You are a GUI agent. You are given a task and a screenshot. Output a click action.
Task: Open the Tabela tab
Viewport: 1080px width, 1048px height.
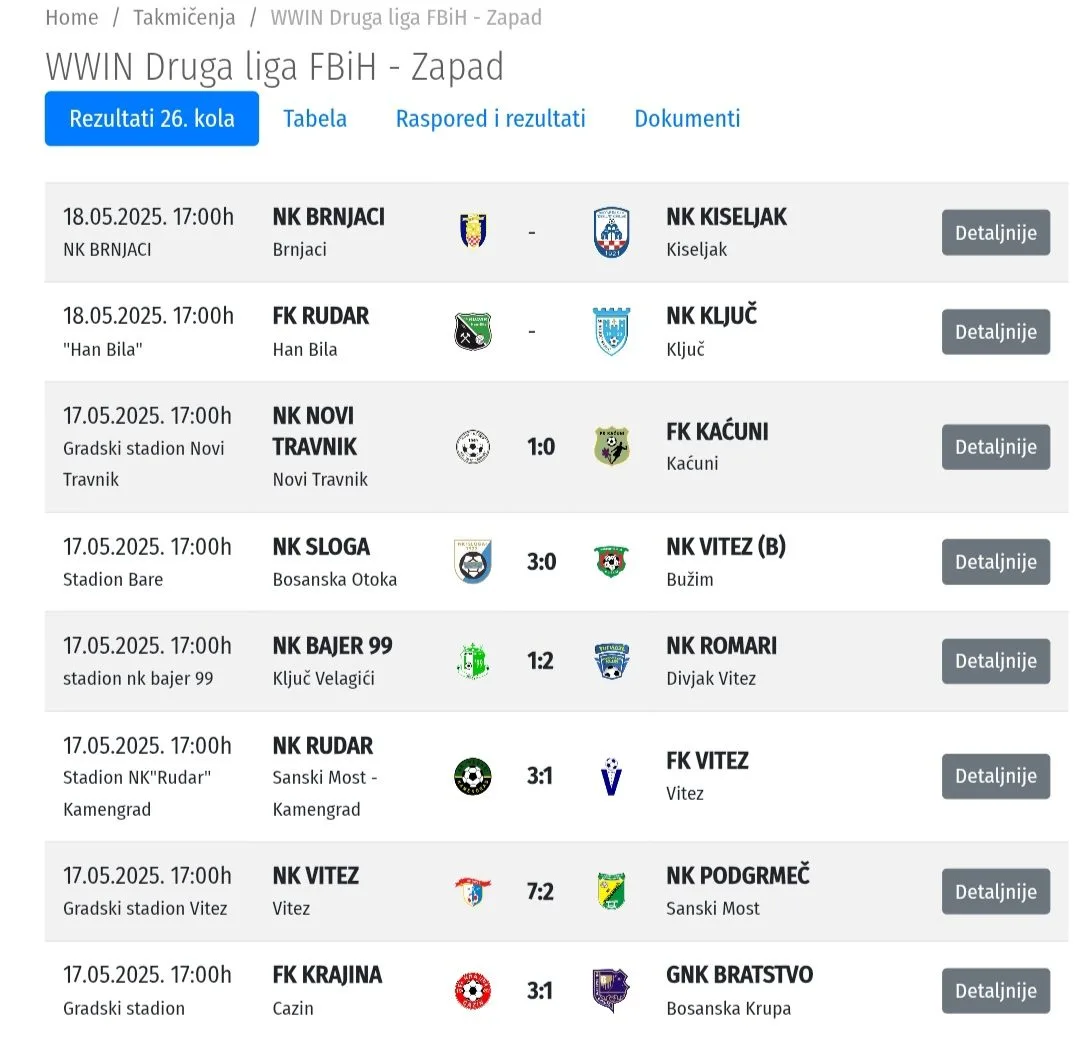(315, 118)
